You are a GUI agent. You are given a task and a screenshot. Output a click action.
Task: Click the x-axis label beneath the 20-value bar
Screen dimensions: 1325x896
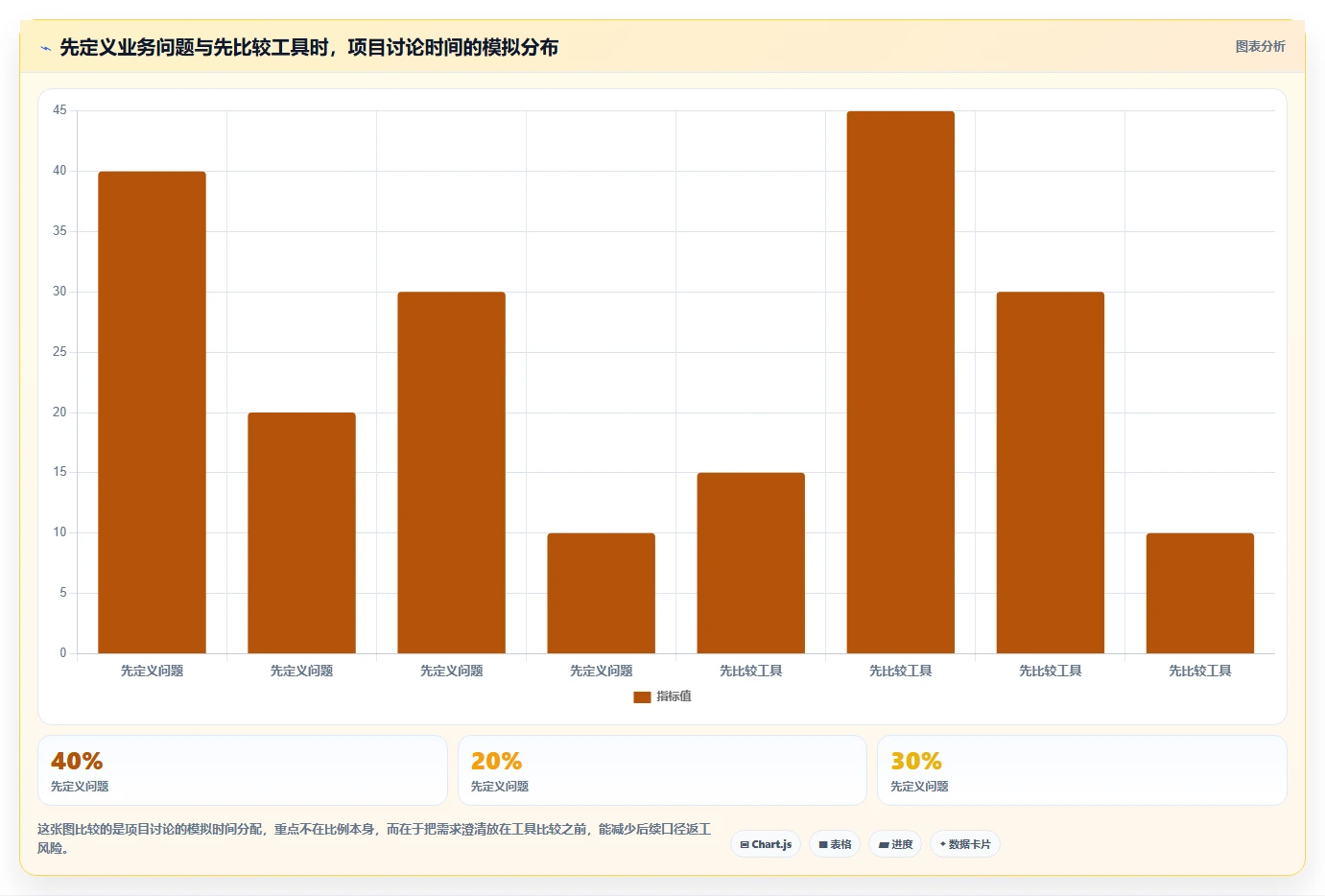click(301, 671)
